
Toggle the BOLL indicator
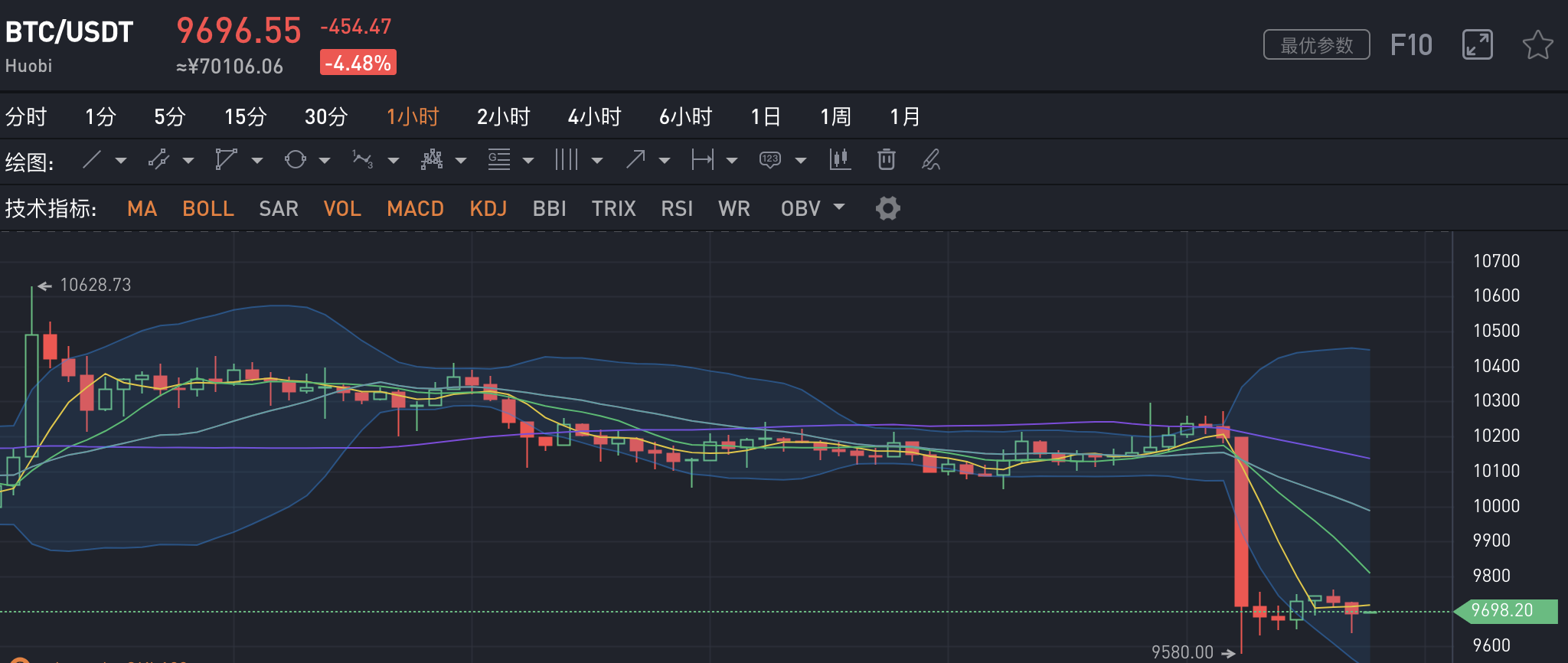point(208,208)
